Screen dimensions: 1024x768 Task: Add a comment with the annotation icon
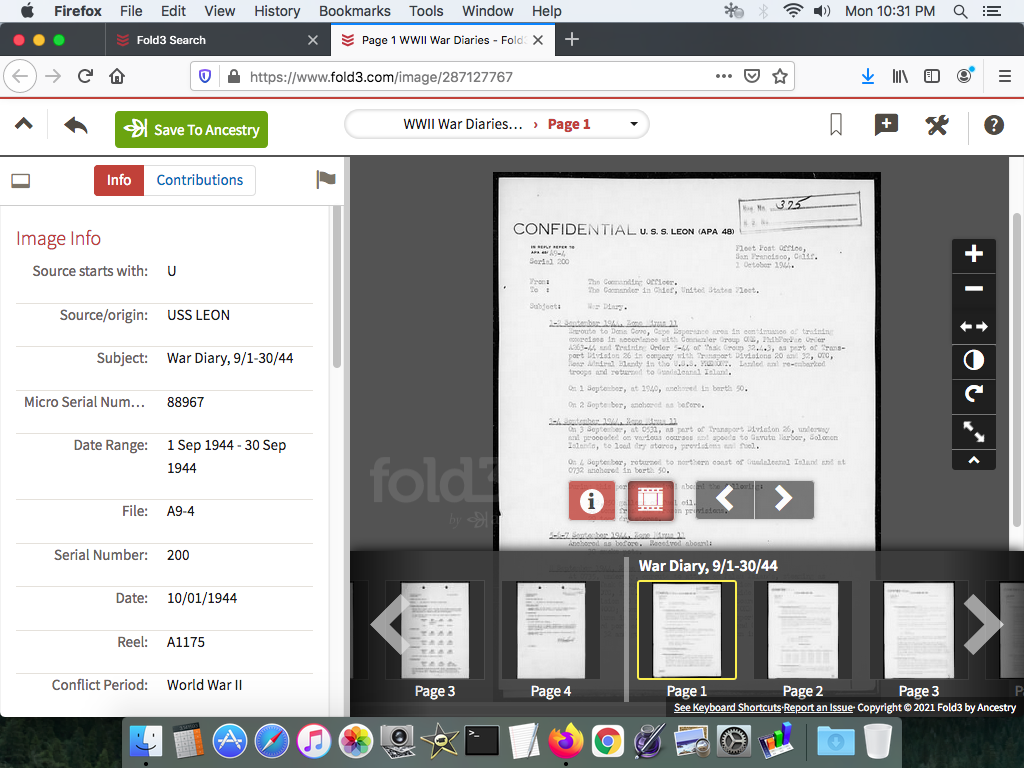coord(886,125)
